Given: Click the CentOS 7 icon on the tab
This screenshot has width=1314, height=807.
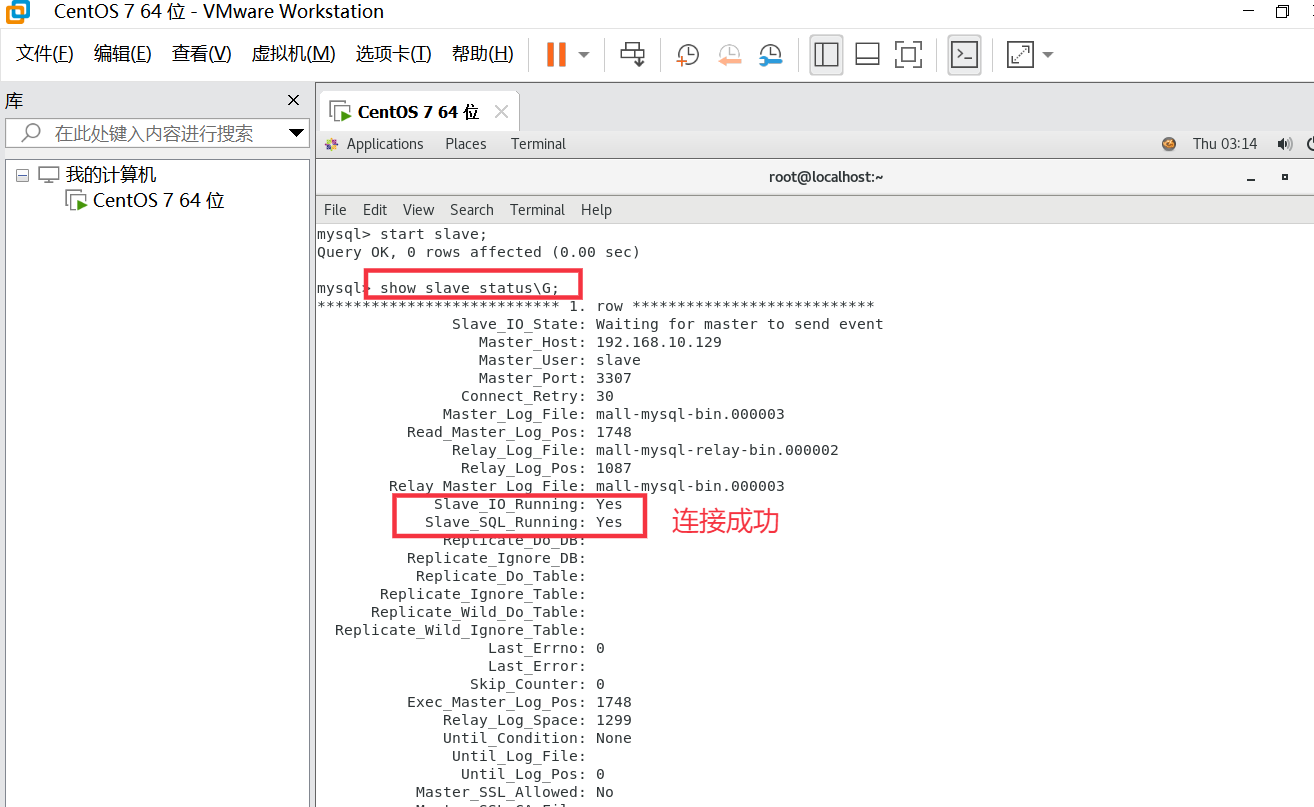Looking at the screenshot, I should pos(340,111).
